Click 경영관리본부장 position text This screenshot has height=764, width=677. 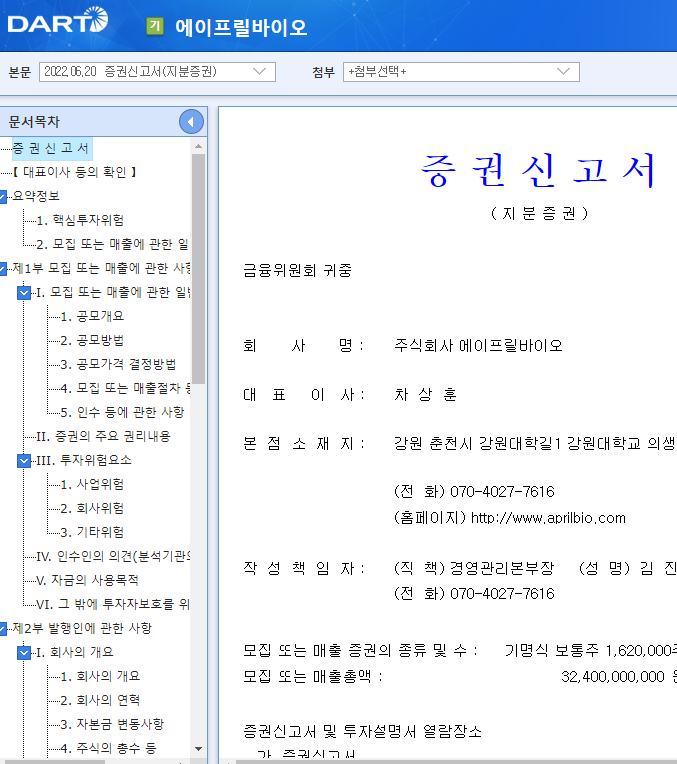point(502,568)
